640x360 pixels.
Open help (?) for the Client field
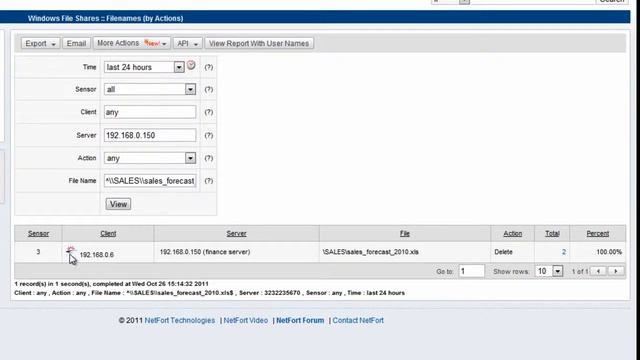(x=209, y=112)
